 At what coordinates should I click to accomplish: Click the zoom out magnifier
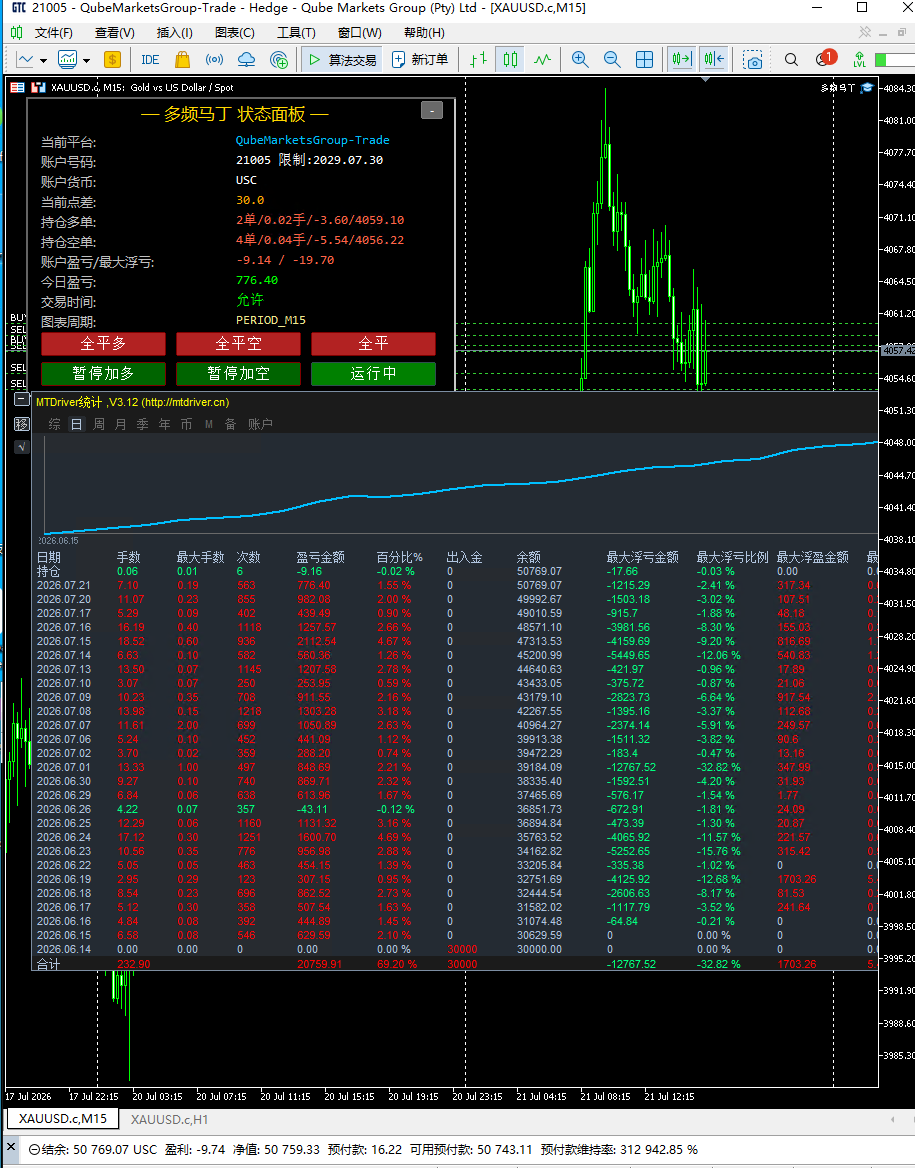612,60
